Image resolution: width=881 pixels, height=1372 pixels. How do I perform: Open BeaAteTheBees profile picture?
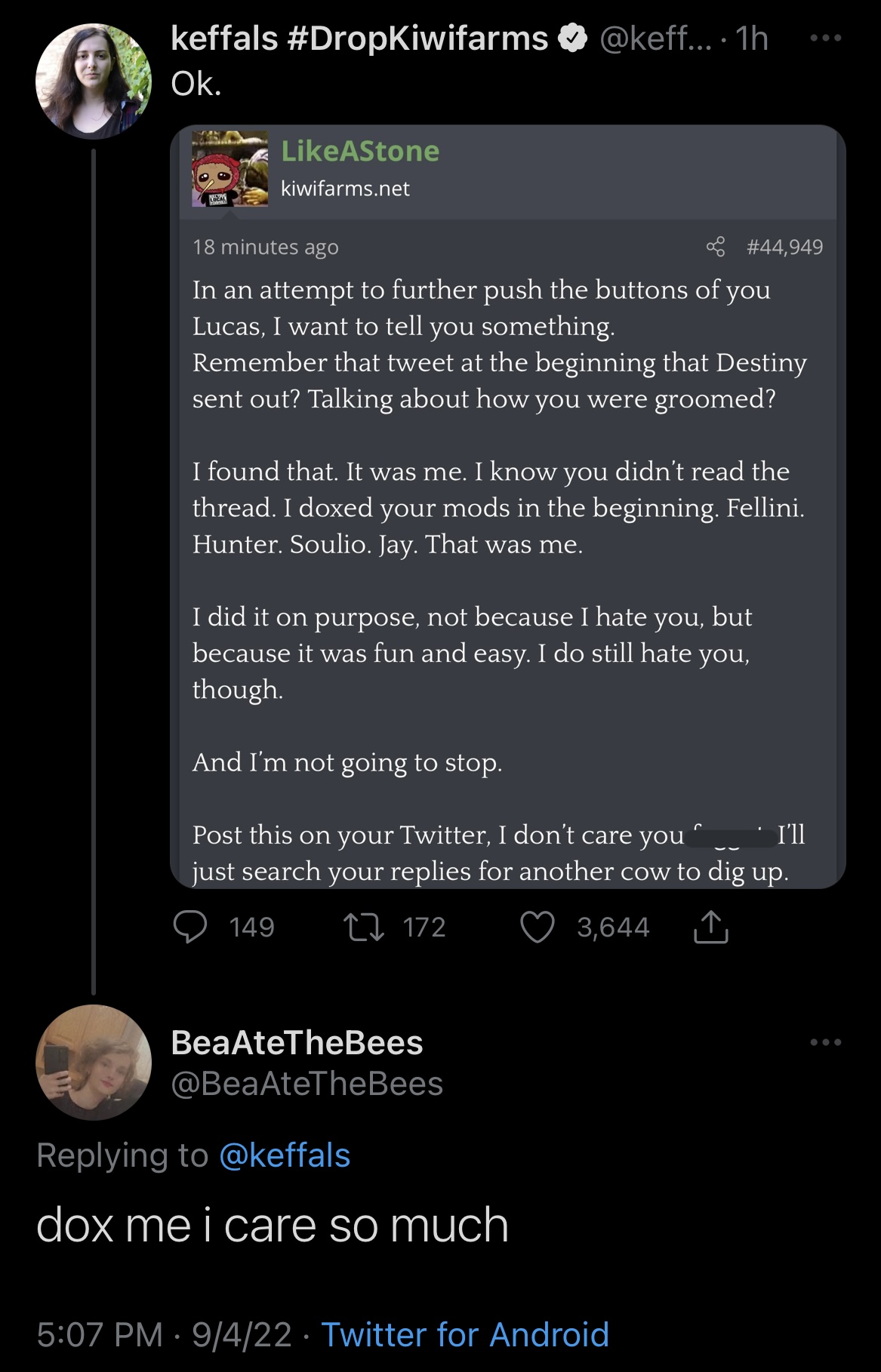(94, 1063)
